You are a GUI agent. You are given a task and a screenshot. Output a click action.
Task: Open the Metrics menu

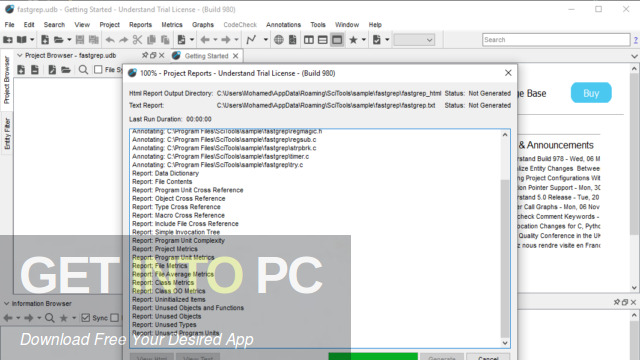click(172, 24)
